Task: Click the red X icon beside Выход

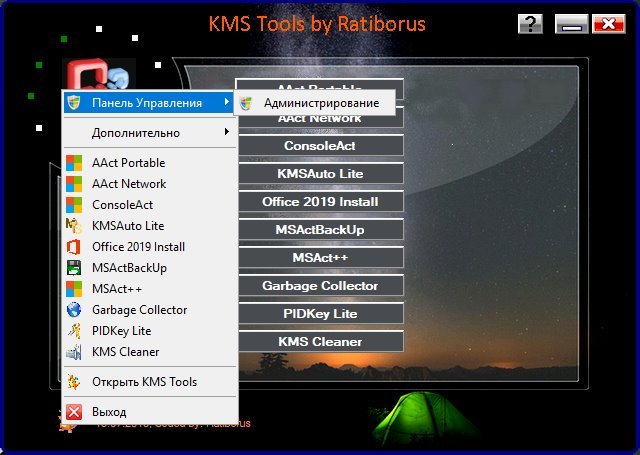Action: (x=74, y=412)
